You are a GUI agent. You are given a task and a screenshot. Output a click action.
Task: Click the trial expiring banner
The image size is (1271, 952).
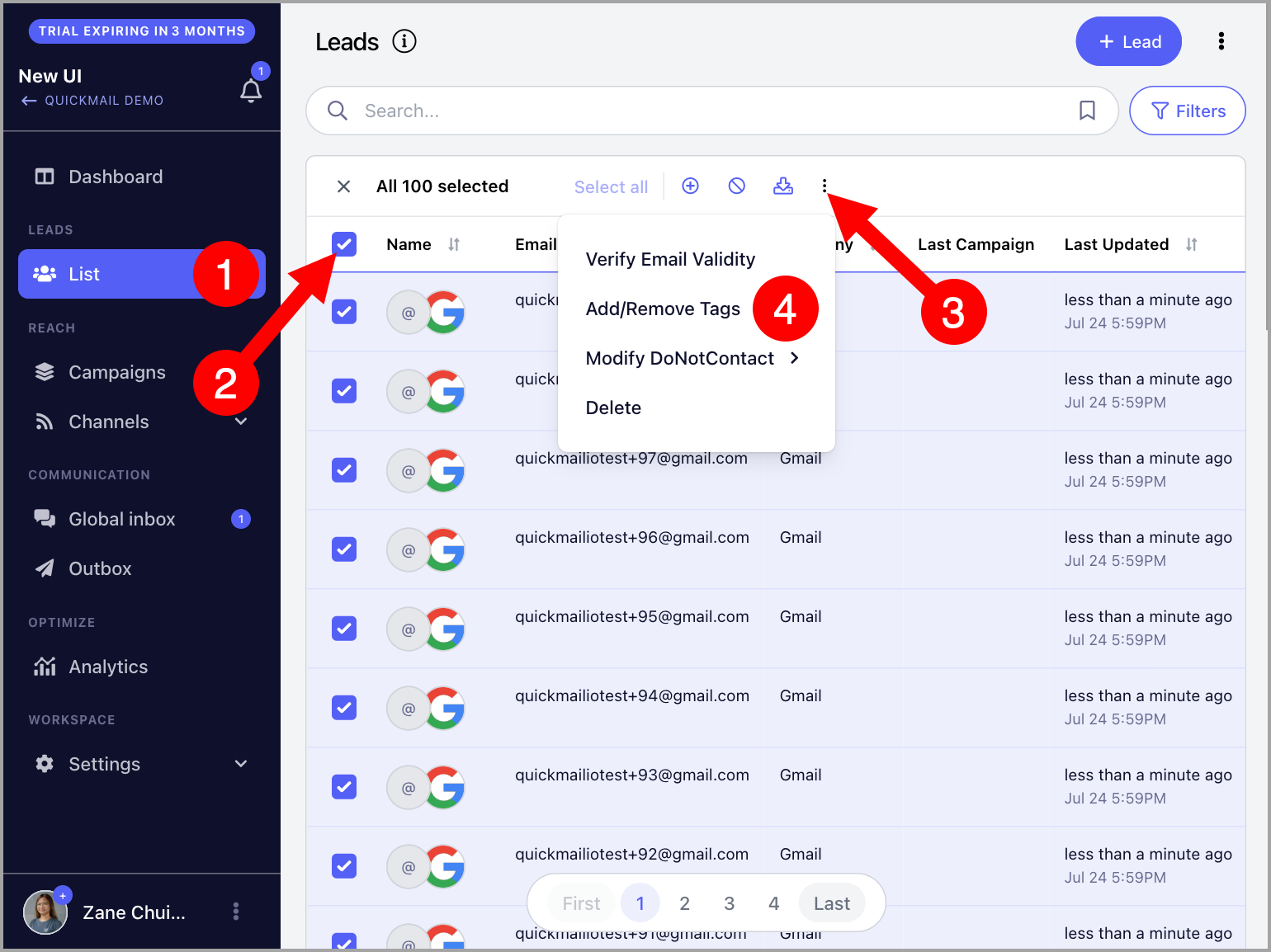tap(142, 31)
